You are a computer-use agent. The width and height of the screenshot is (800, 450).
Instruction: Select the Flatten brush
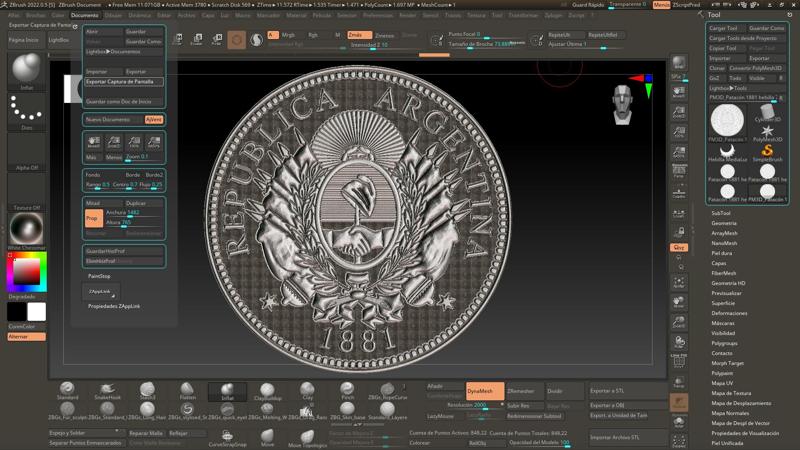[x=187, y=391]
